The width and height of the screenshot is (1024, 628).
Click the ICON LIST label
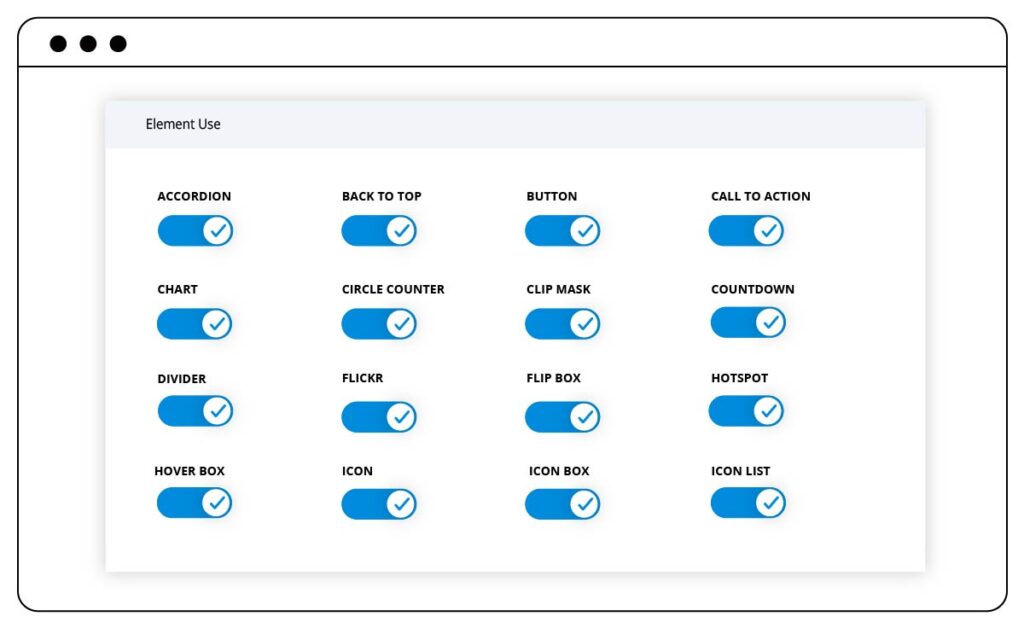tap(741, 471)
